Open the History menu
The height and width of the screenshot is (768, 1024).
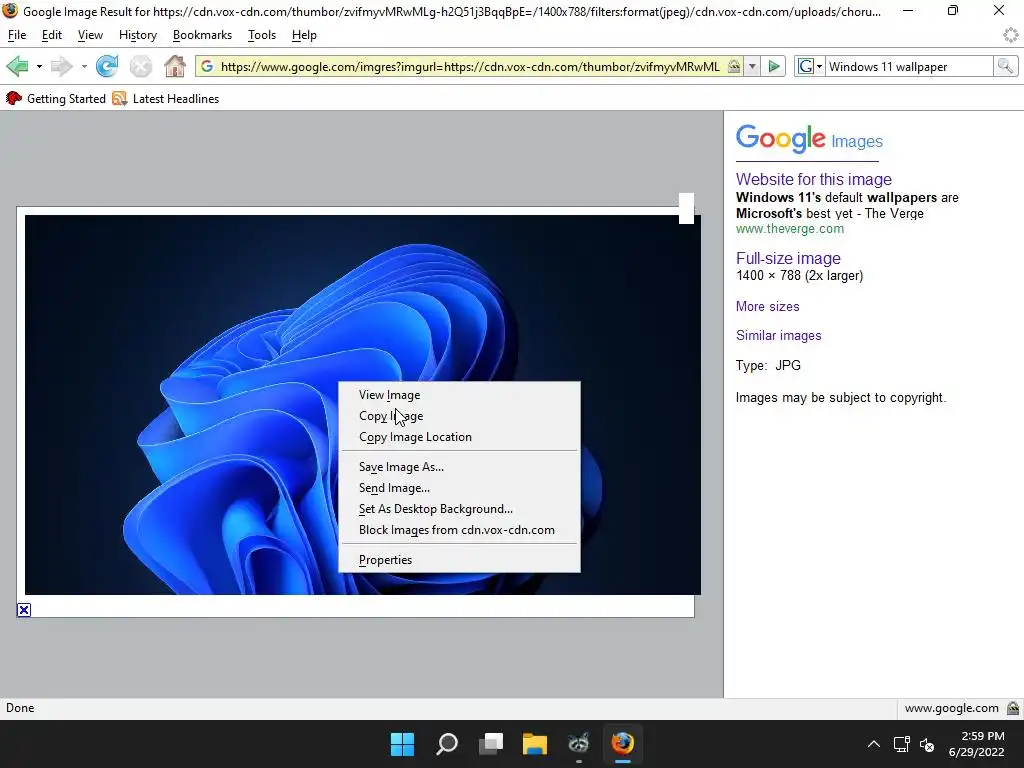(x=138, y=35)
